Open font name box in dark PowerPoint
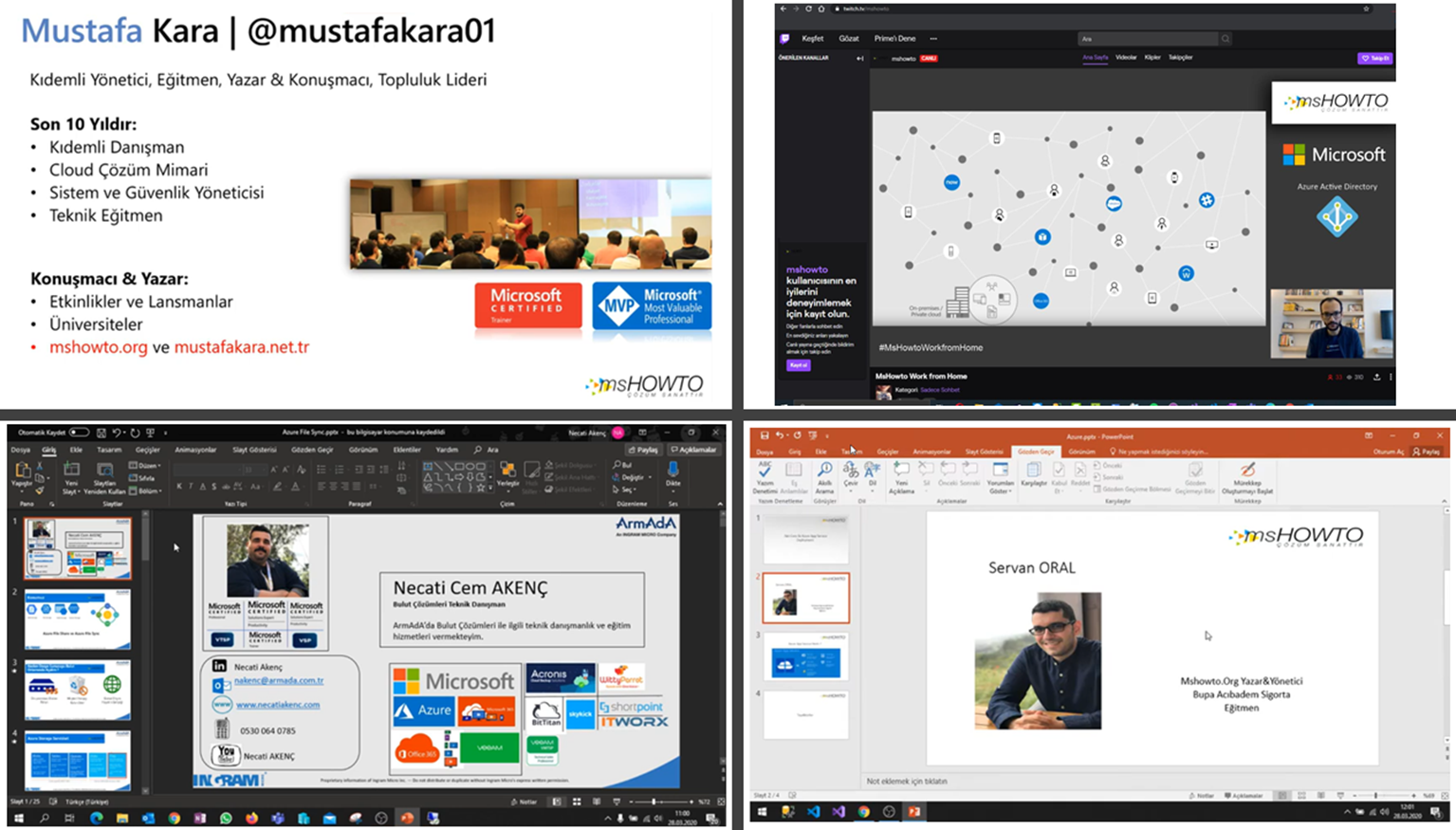 click(209, 469)
